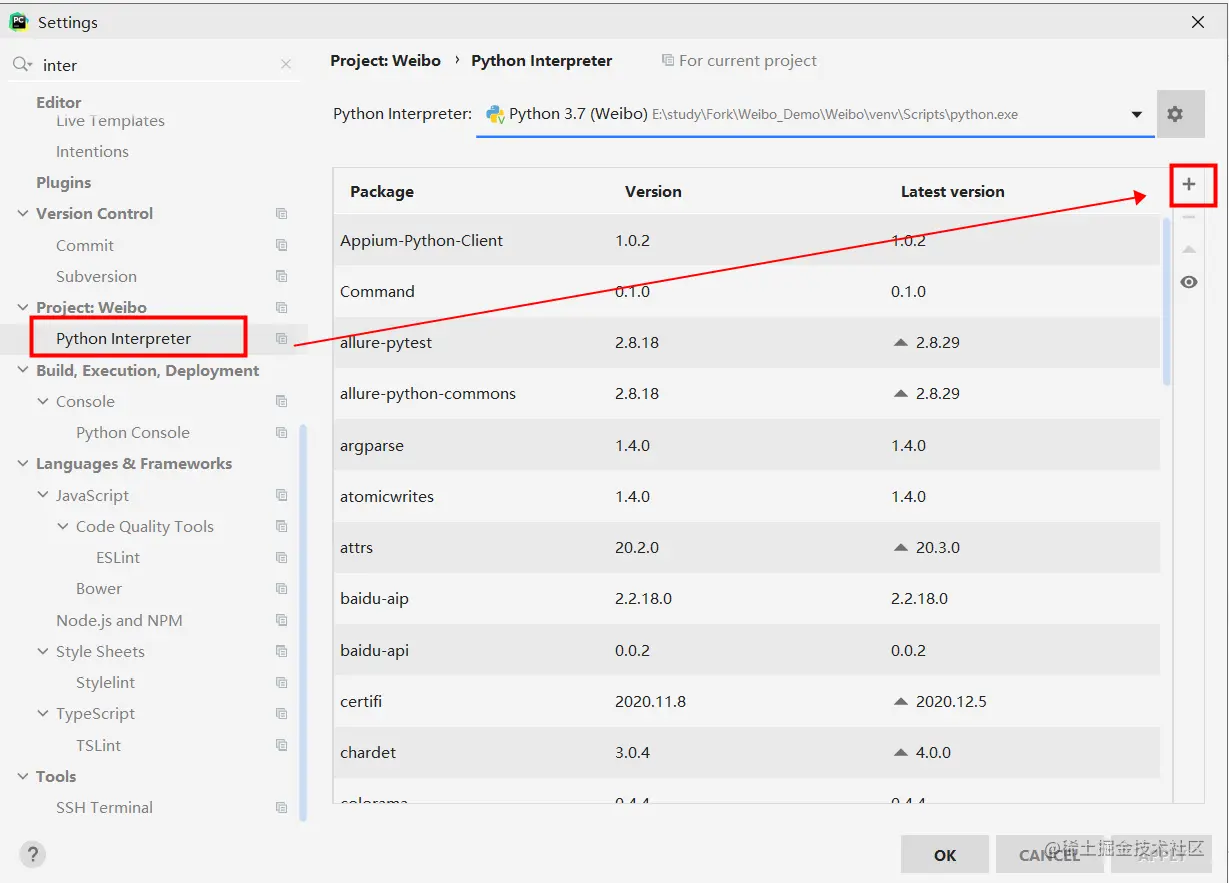Collapse the Console tree node

click(43, 401)
